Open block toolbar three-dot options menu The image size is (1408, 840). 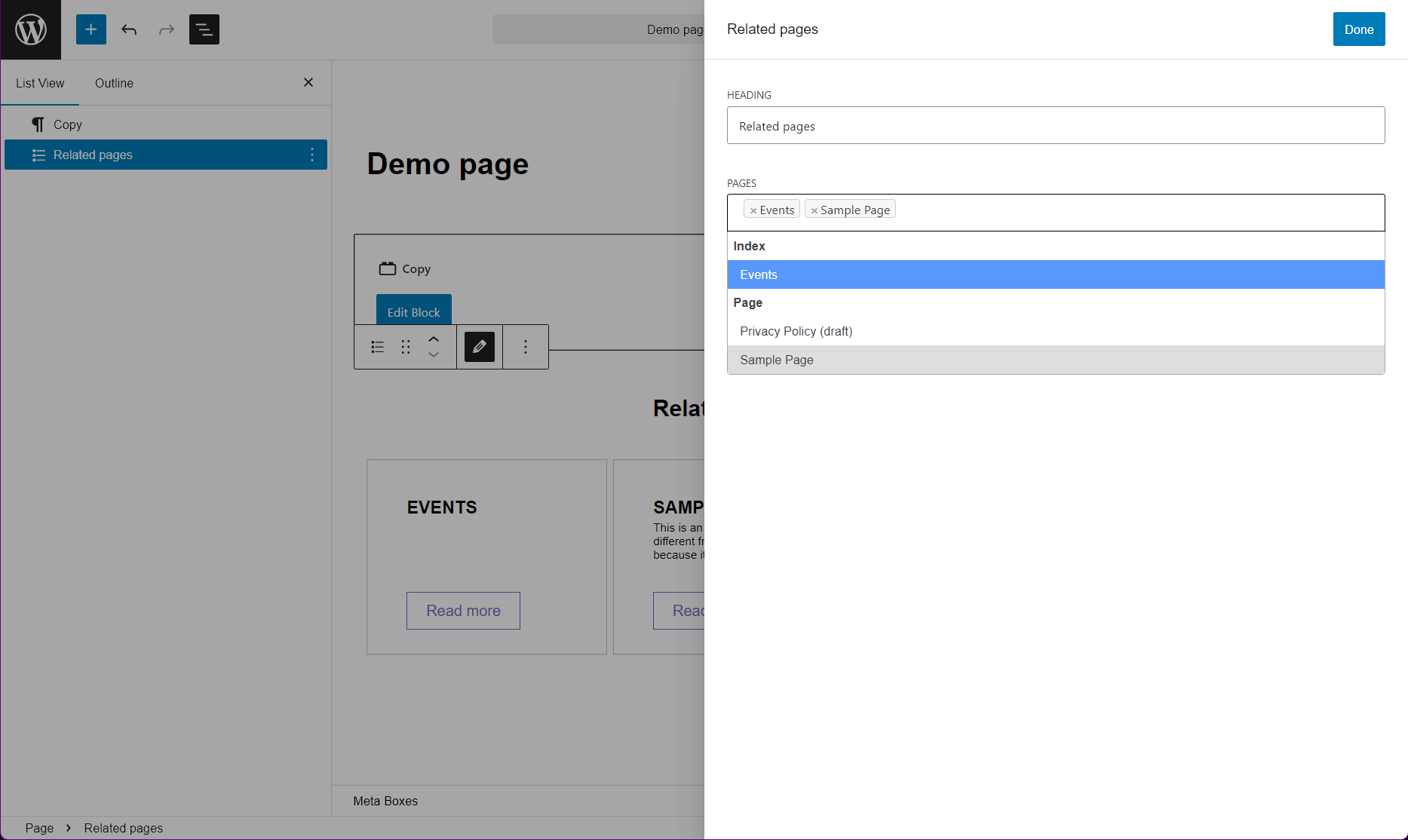526,347
